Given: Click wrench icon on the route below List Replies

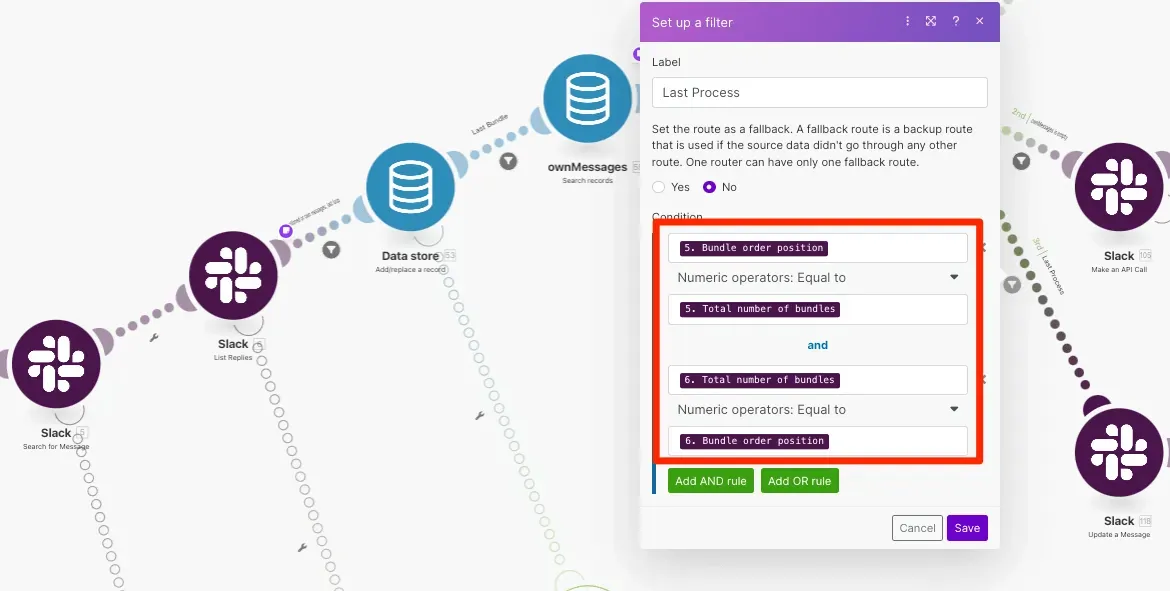Looking at the screenshot, I should coord(302,547).
